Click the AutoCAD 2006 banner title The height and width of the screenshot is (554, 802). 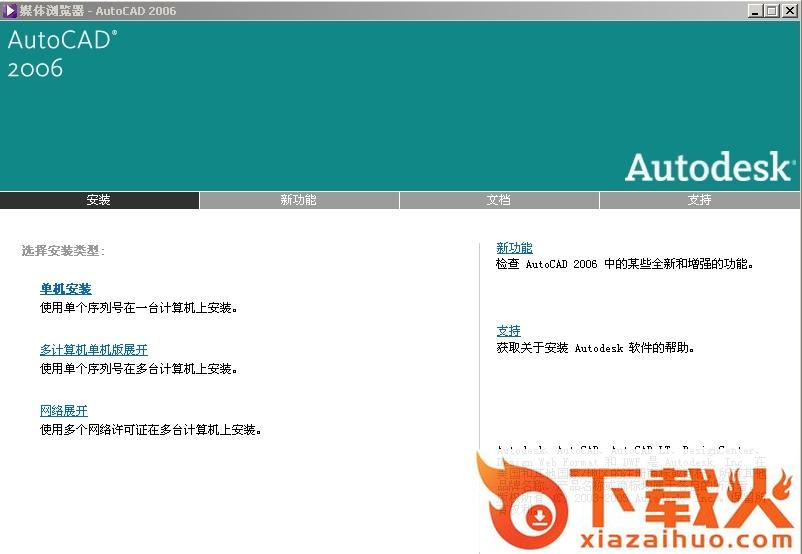click(x=62, y=54)
